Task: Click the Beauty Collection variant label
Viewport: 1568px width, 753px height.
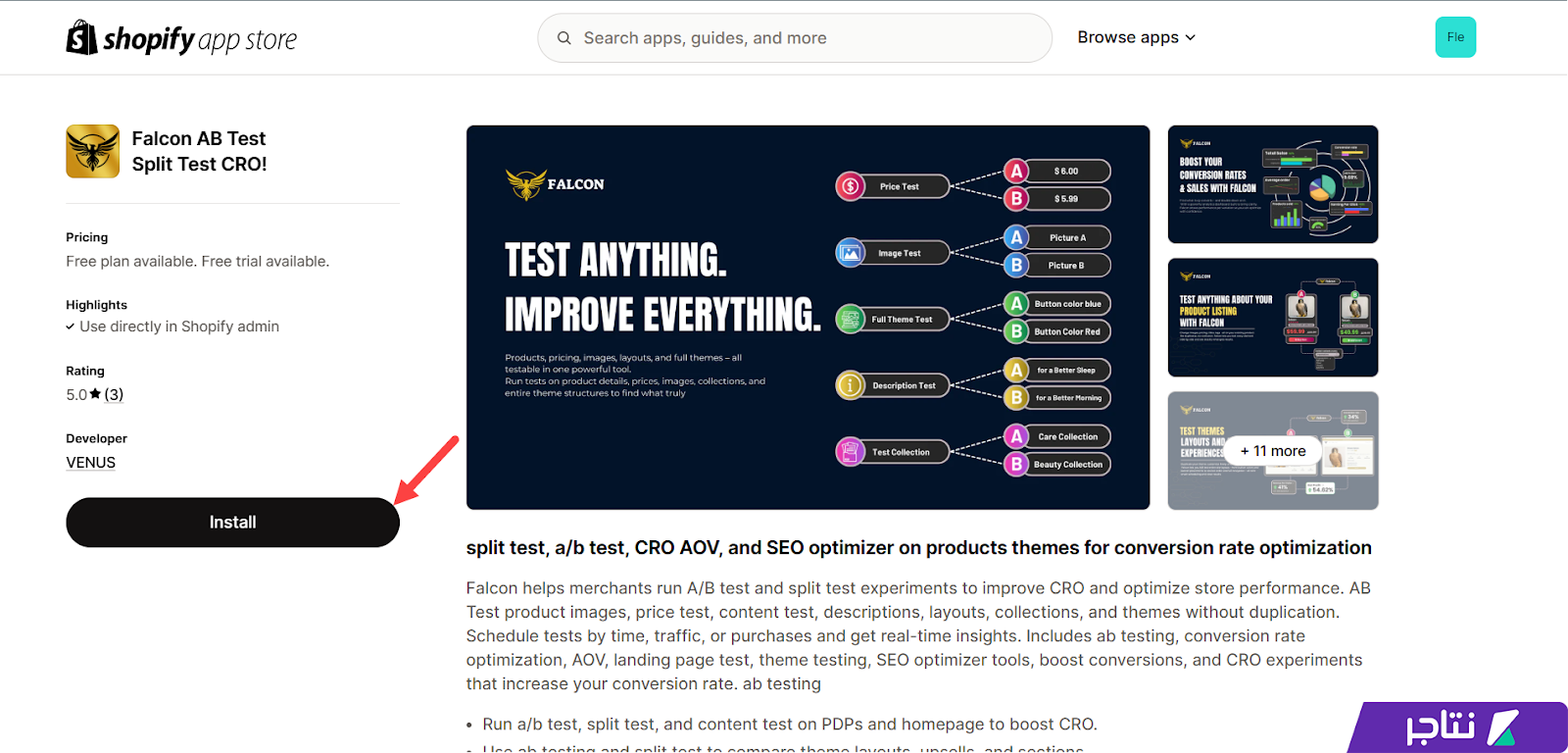Action: (x=1067, y=464)
